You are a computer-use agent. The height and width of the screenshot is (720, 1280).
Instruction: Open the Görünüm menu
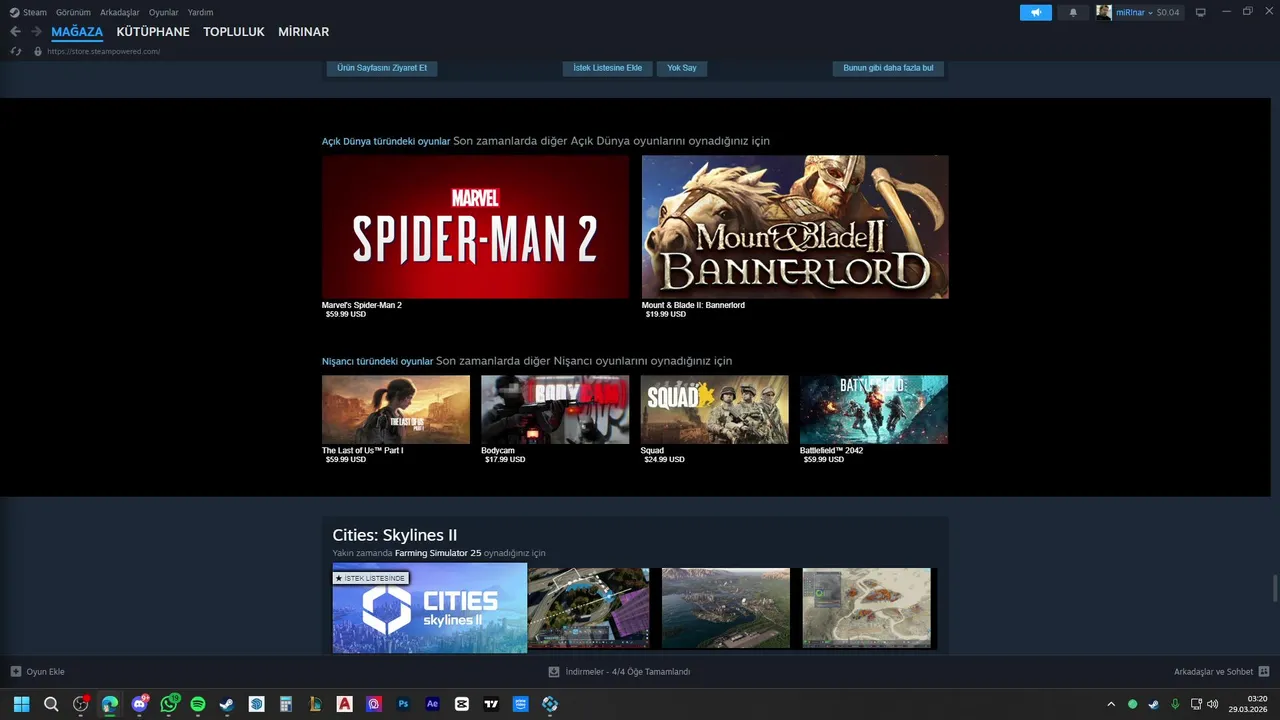pyautogui.click(x=73, y=12)
